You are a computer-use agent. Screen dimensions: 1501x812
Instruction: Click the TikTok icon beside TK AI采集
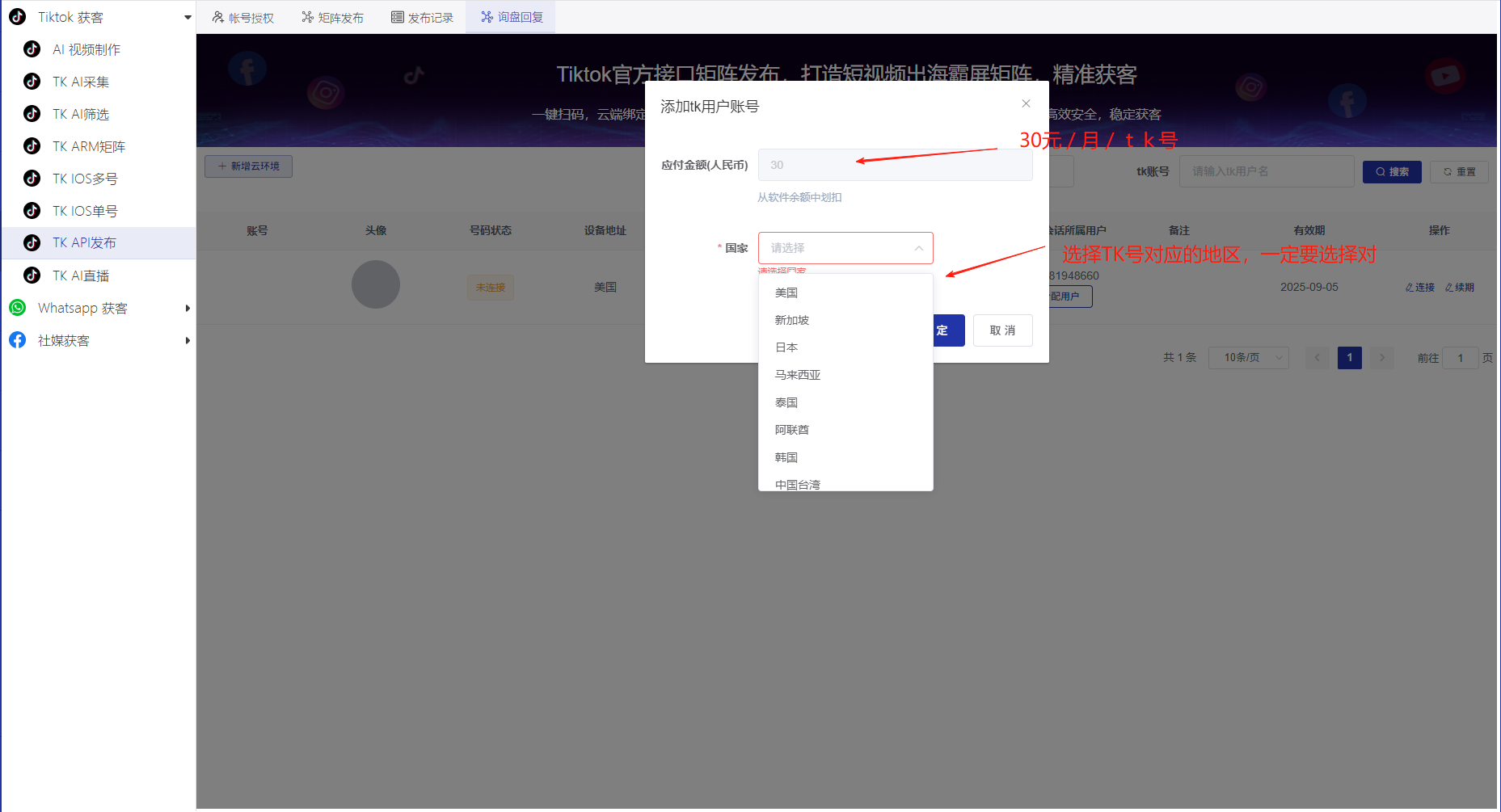[32, 81]
